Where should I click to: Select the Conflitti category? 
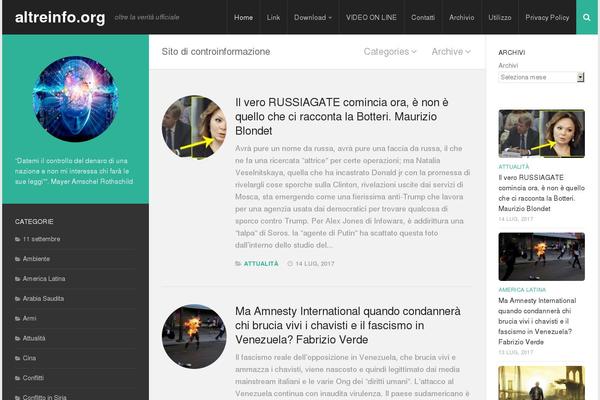[x=33, y=378]
